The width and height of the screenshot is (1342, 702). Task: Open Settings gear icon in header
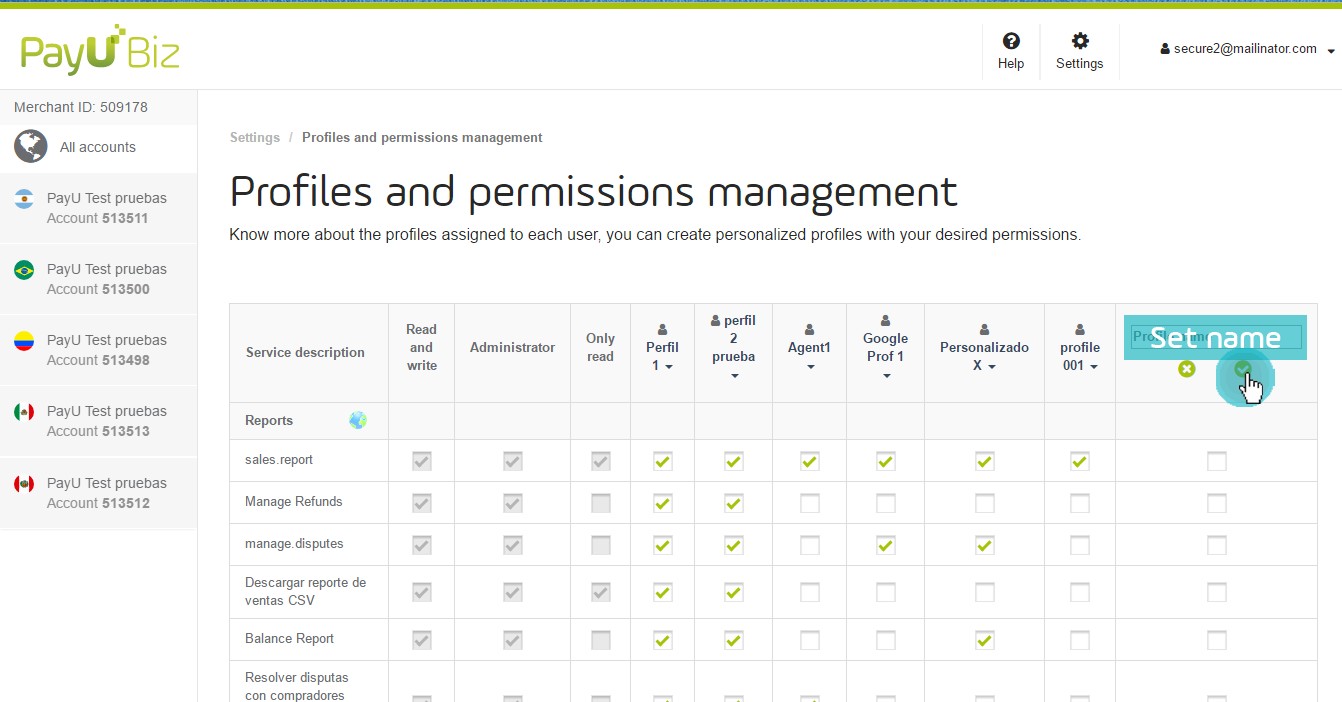click(1080, 41)
